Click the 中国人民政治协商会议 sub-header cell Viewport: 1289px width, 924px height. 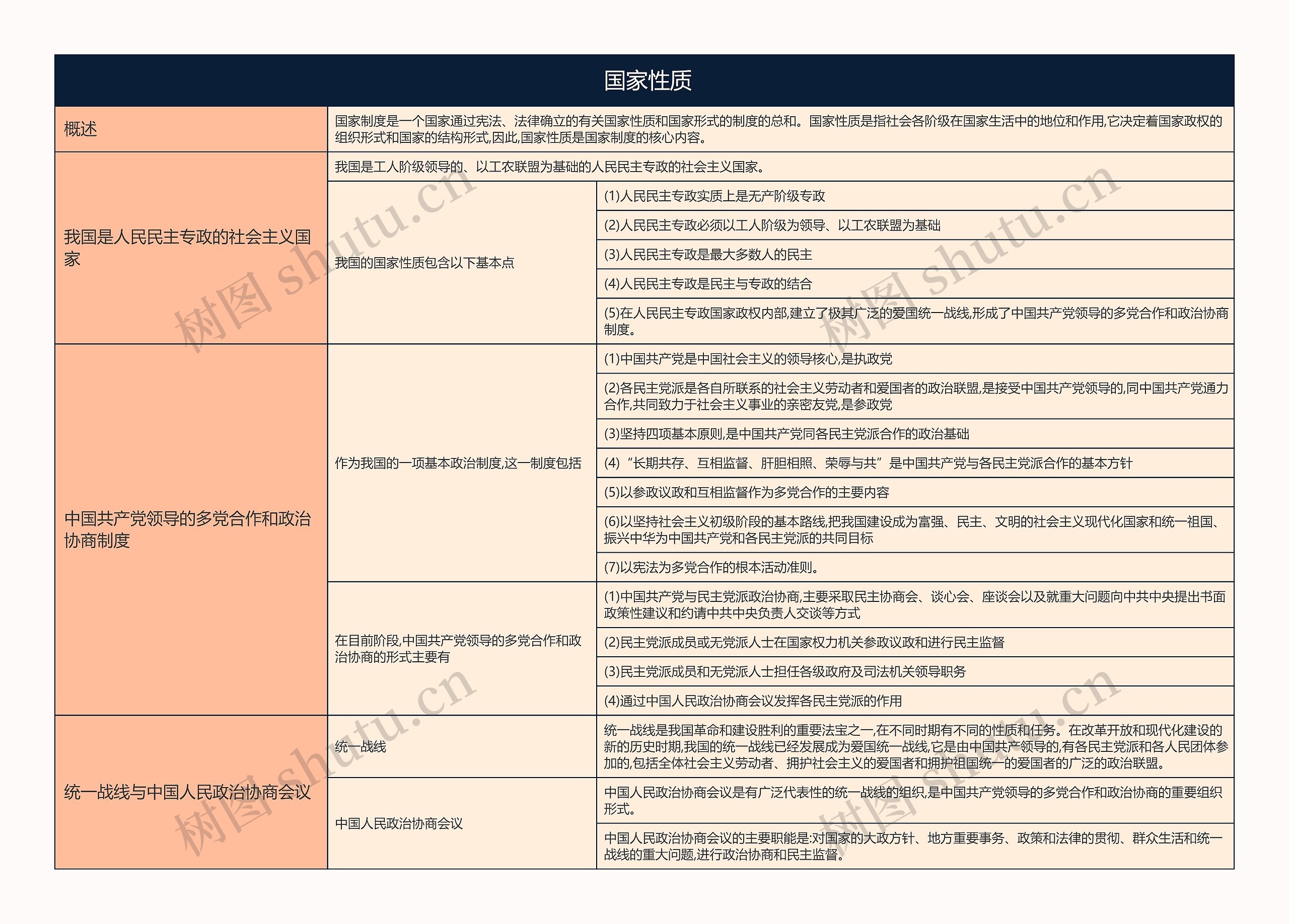tap(462, 823)
